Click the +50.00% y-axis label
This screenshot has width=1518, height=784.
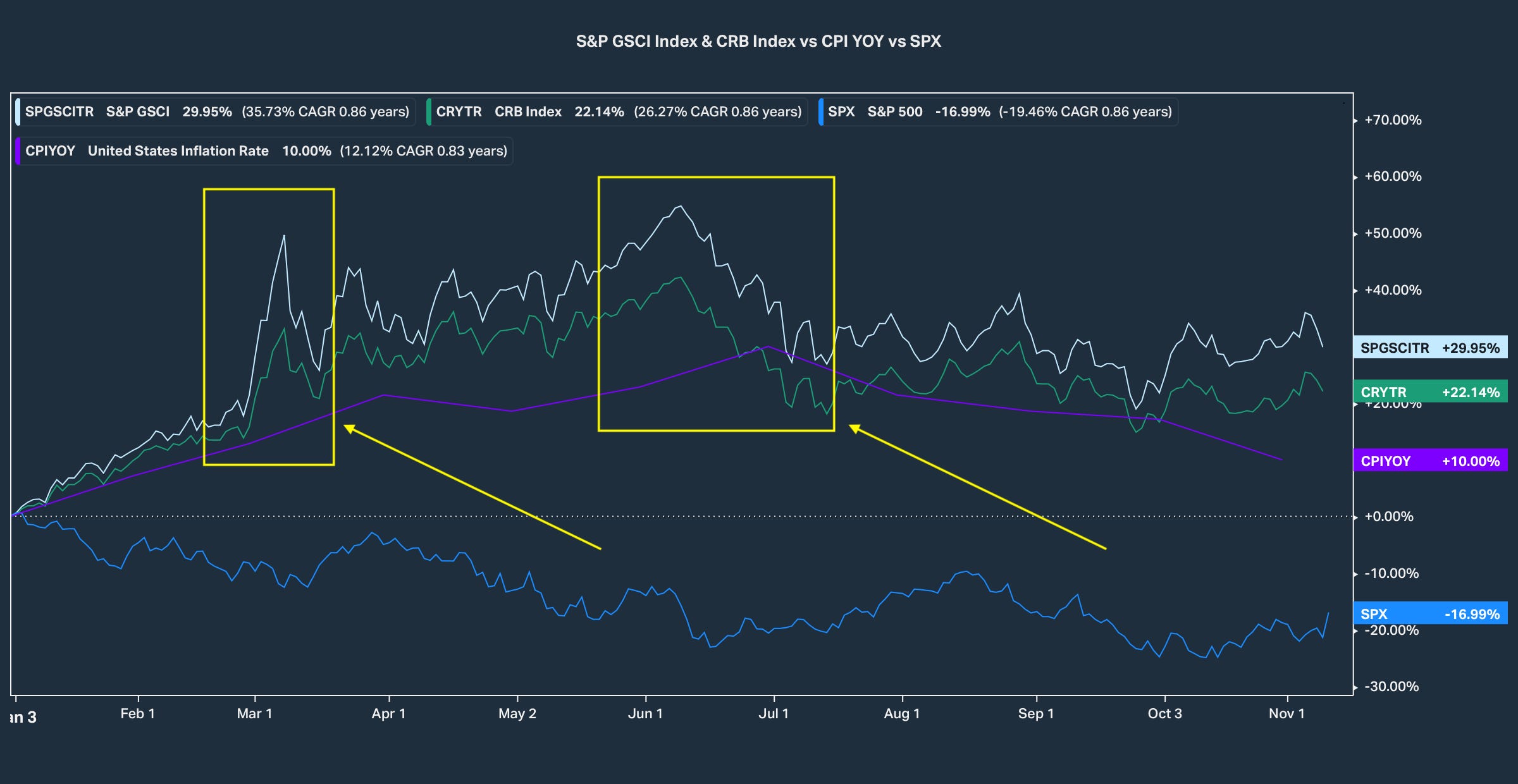(1393, 233)
